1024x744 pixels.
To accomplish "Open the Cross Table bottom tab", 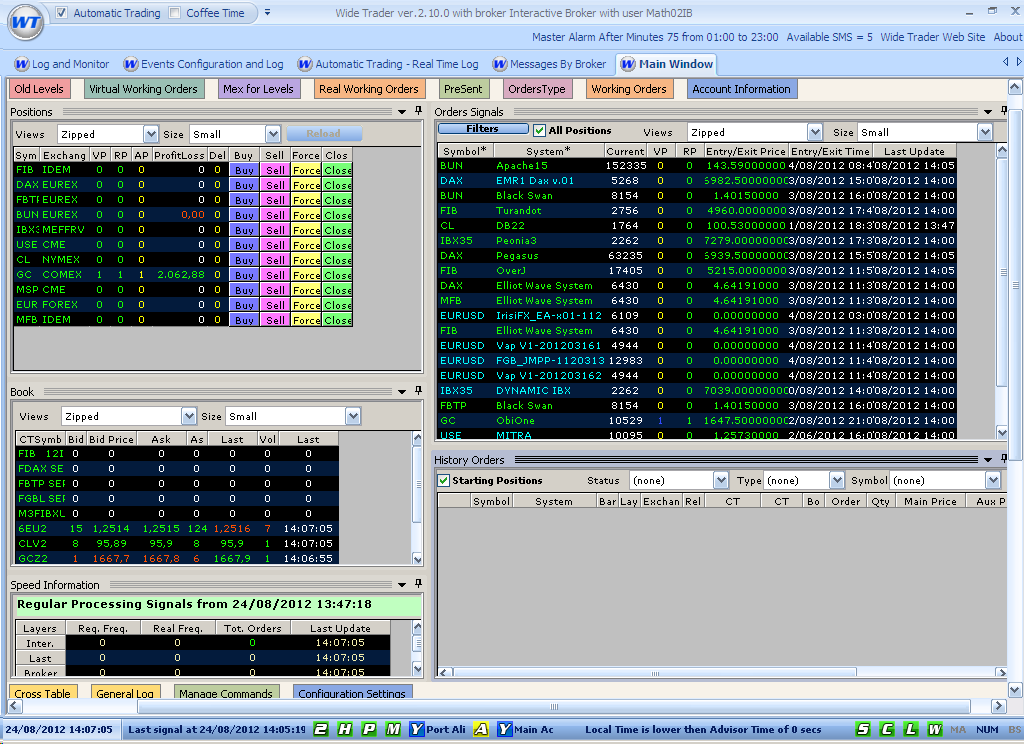I will (x=42, y=692).
